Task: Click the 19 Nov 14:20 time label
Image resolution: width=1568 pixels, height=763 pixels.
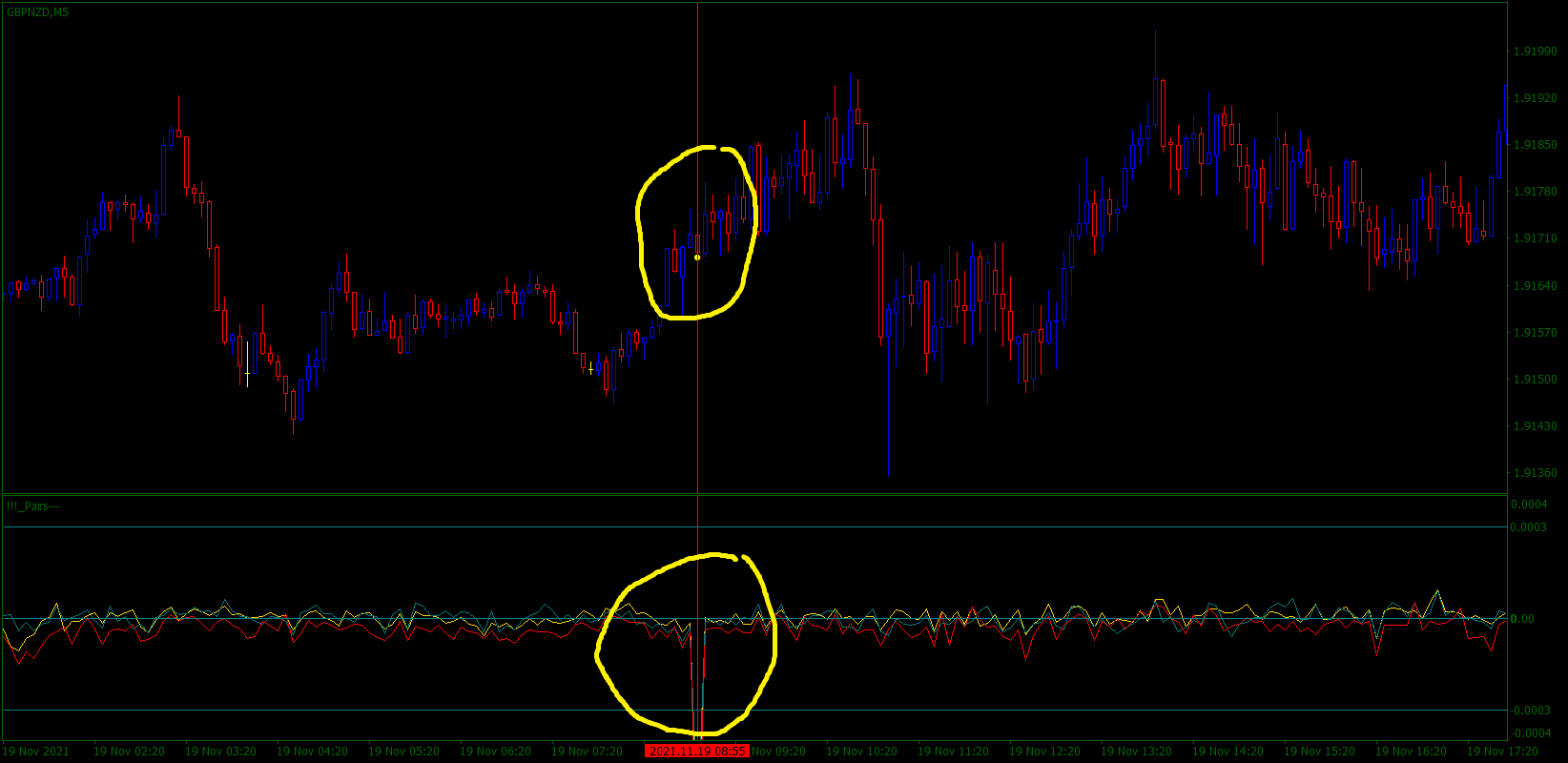Action: click(x=1228, y=752)
